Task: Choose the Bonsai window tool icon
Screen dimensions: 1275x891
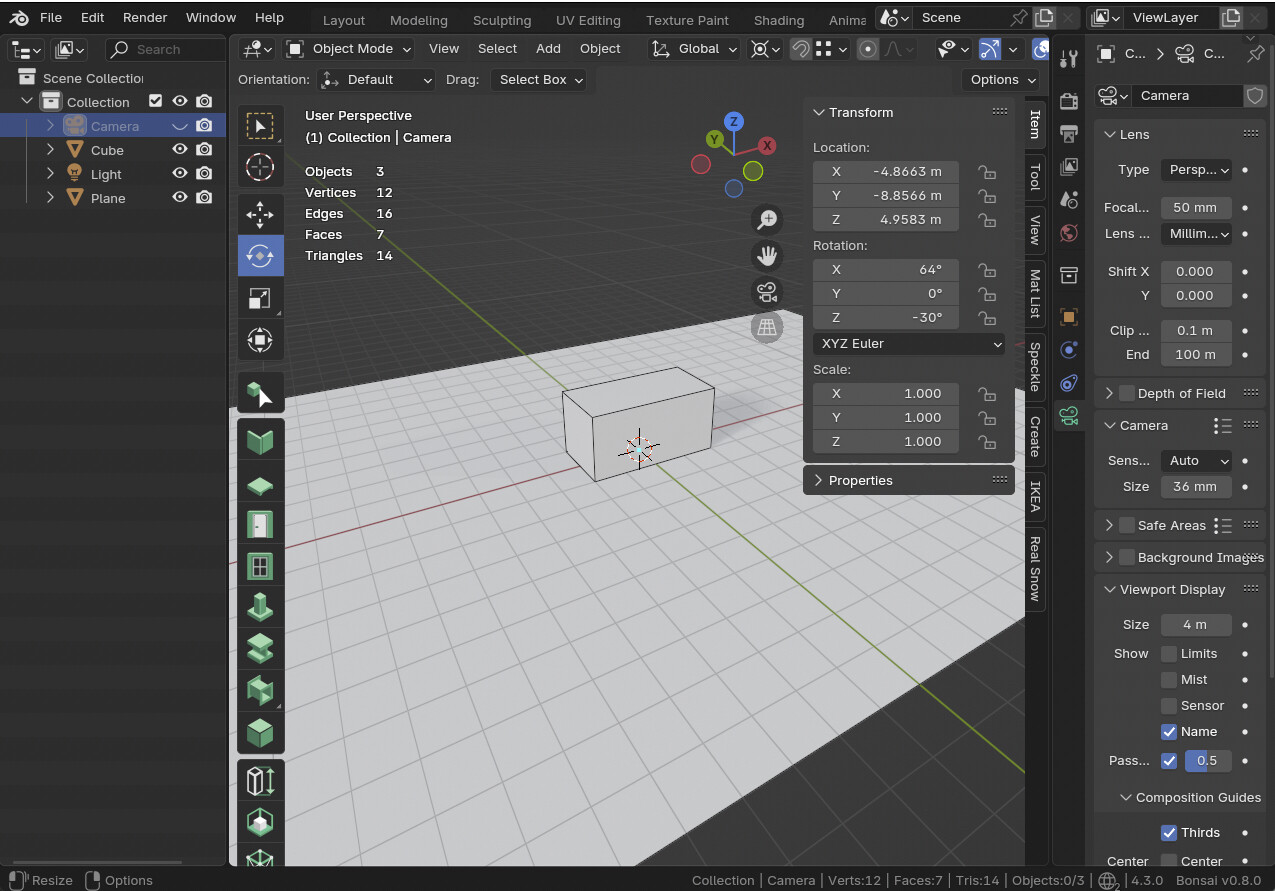Action: click(260, 567)
